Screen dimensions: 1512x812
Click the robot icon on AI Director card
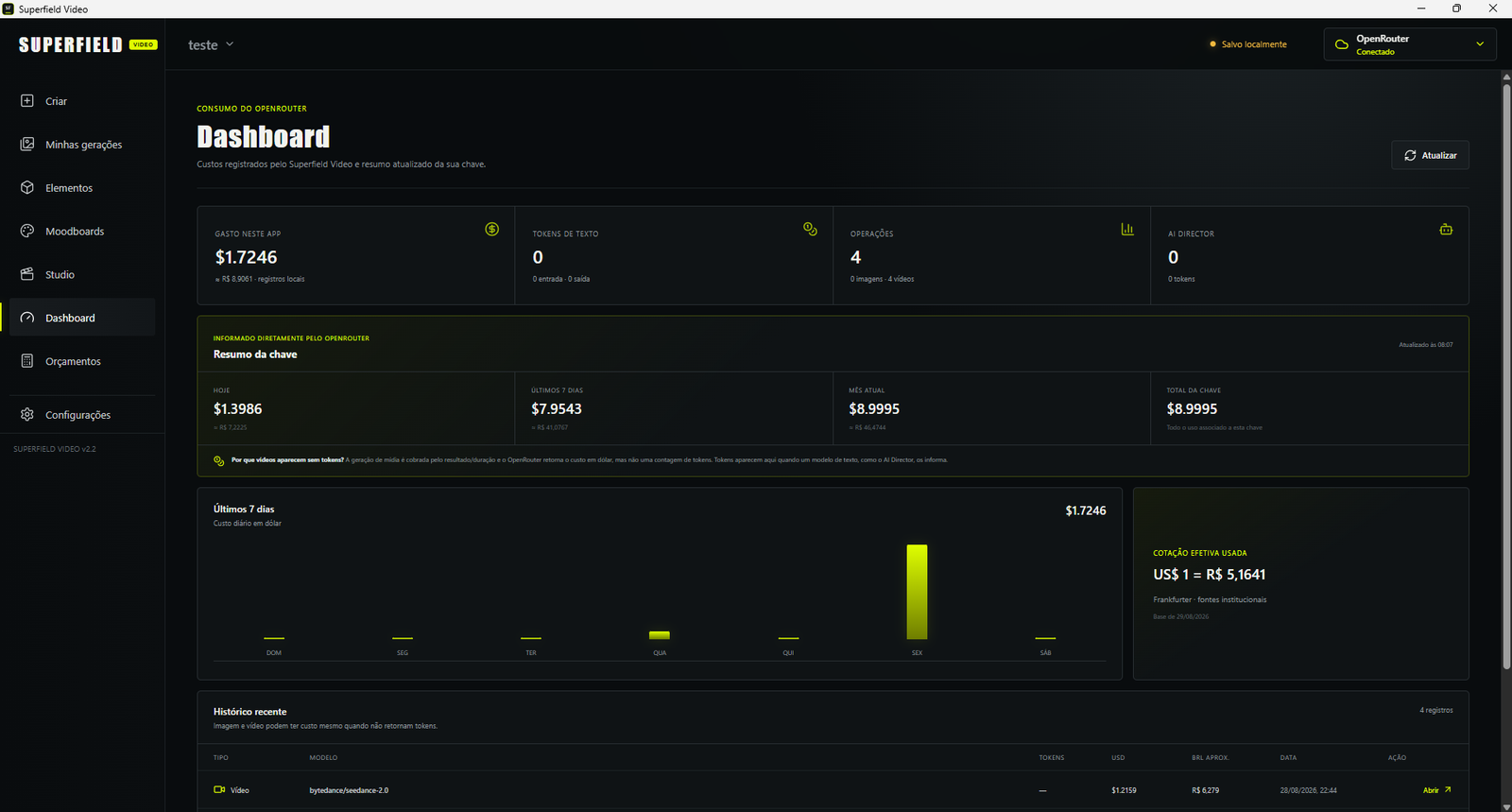tap(1446, 229)
